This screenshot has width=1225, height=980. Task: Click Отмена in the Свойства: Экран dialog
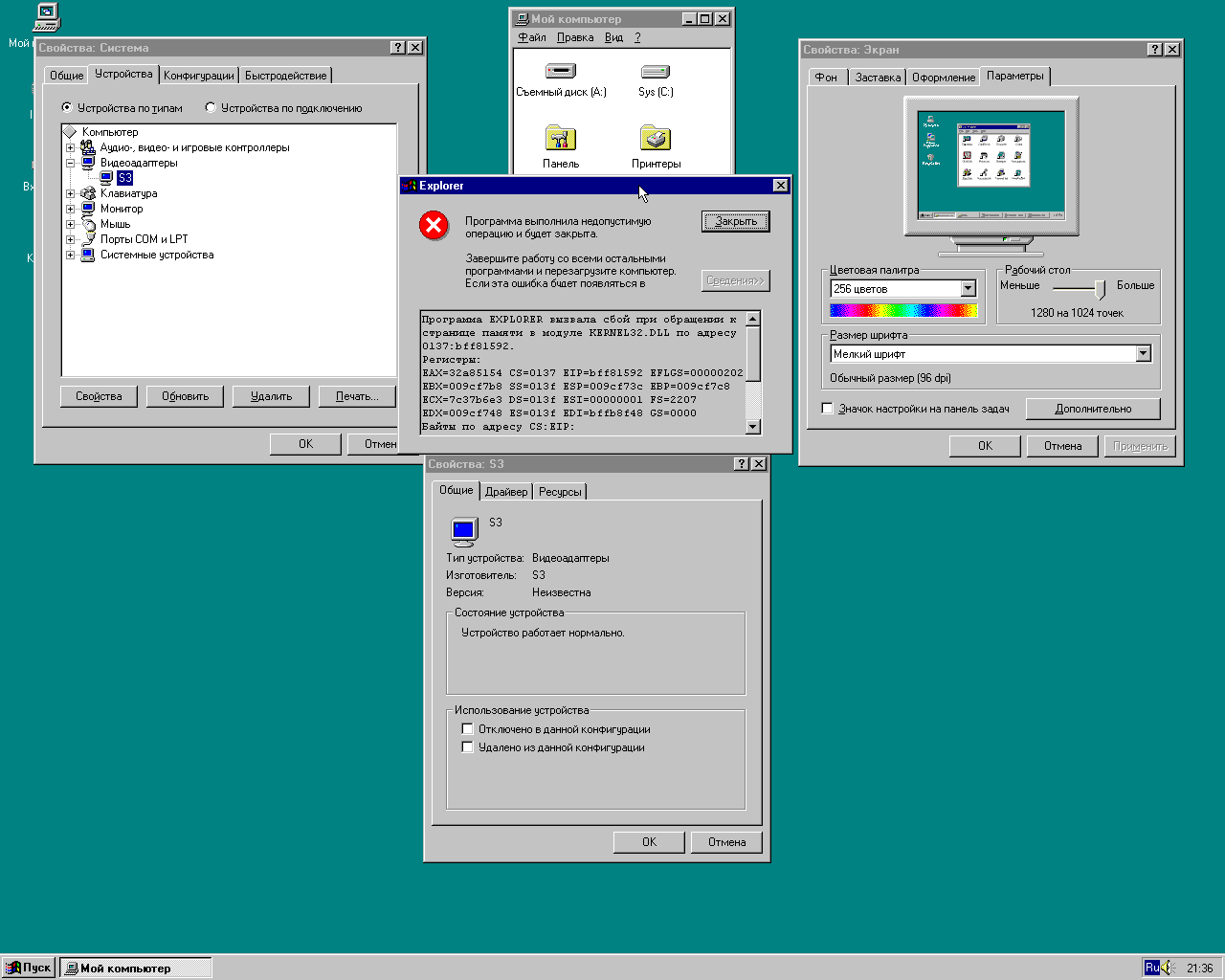[x=1062, y=446]
